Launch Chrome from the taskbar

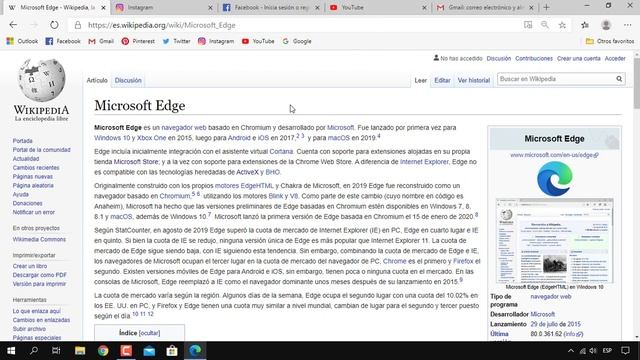(103, 351)
